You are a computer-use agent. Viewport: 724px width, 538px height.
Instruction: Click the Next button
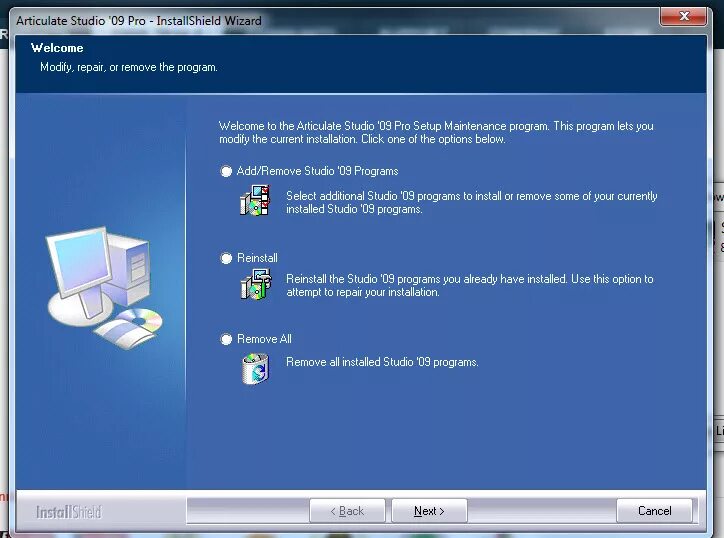click(429, 511)
